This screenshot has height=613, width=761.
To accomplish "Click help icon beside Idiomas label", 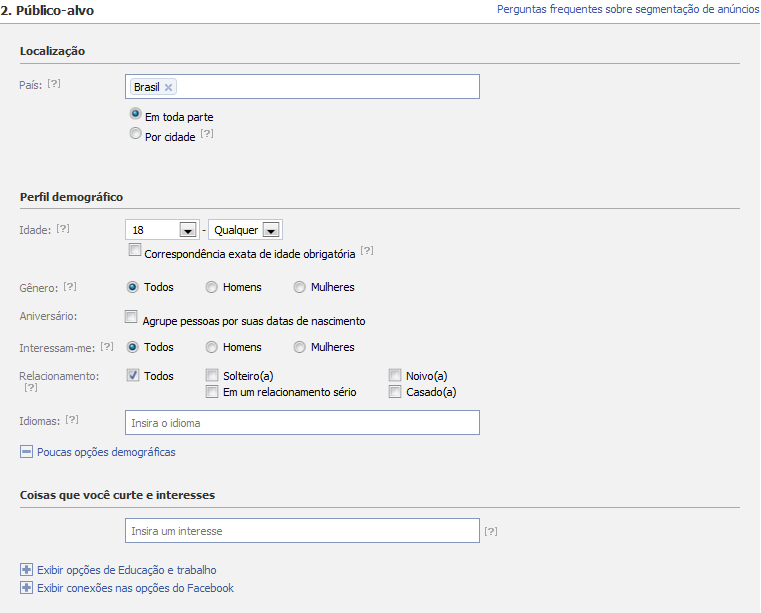I will coord(72,420).
